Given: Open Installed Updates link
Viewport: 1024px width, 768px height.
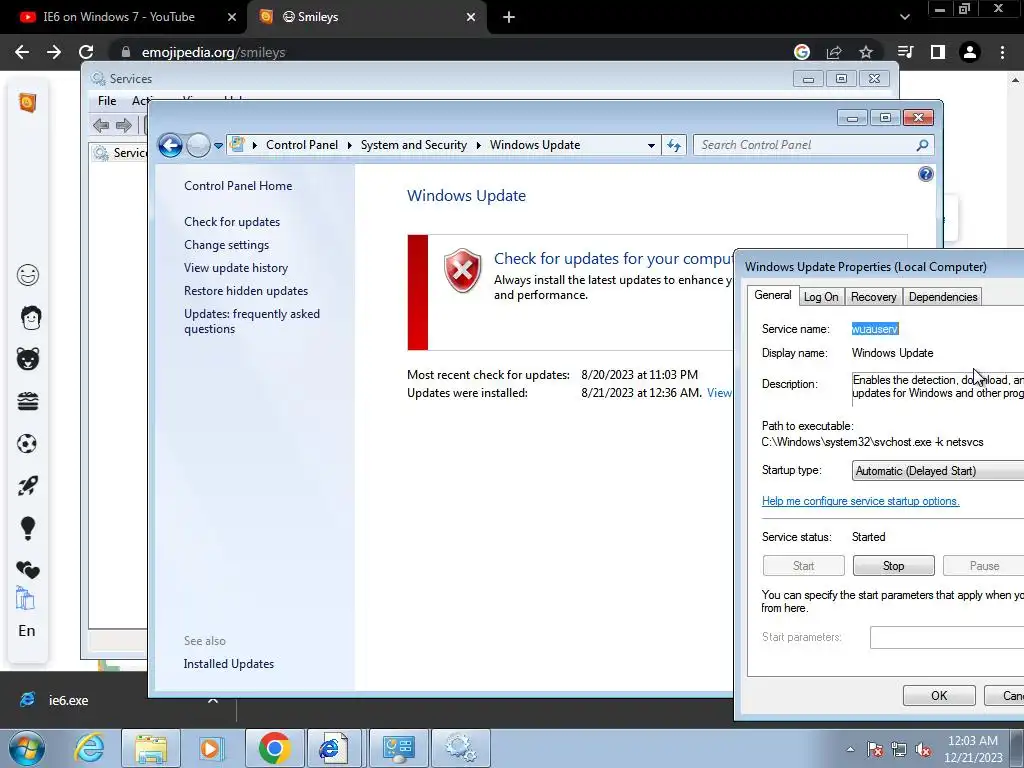Looking at the screenshot, I should tap(229, 664).
